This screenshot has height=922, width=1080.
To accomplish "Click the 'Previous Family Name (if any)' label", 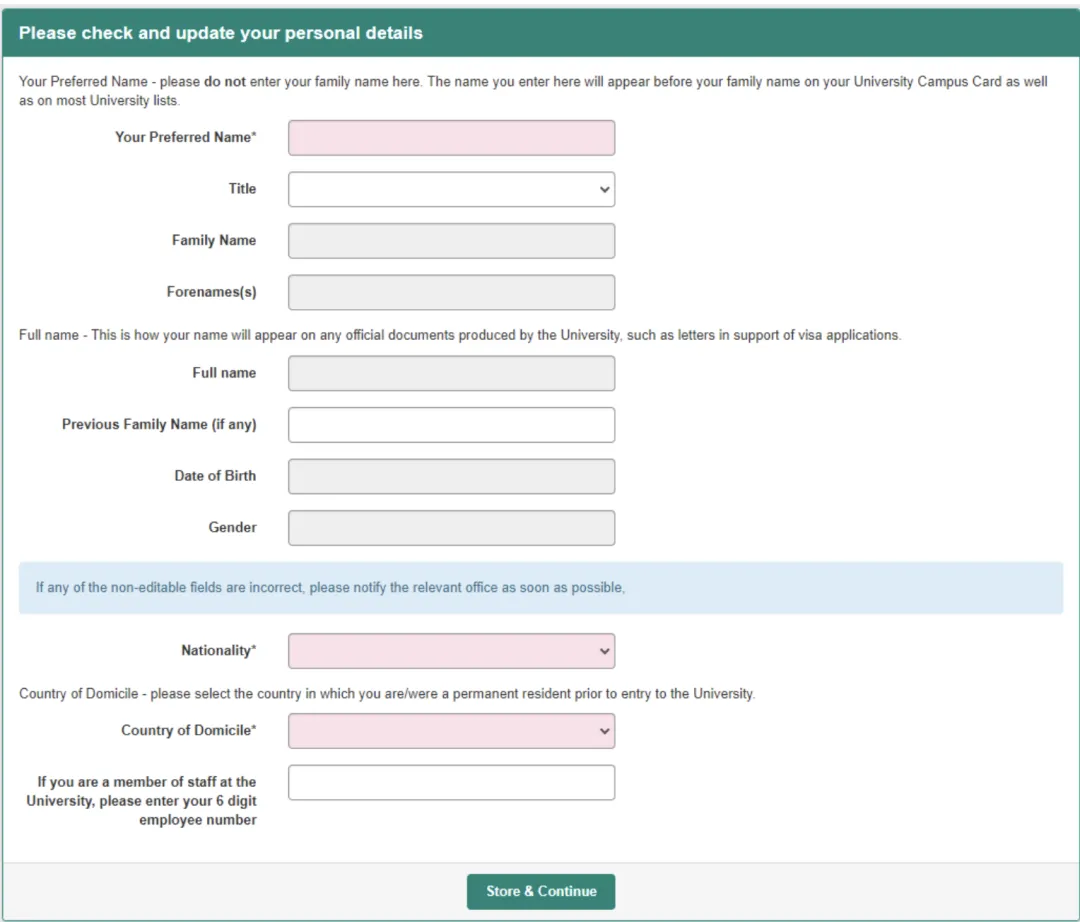I will [x=159, y=425].
